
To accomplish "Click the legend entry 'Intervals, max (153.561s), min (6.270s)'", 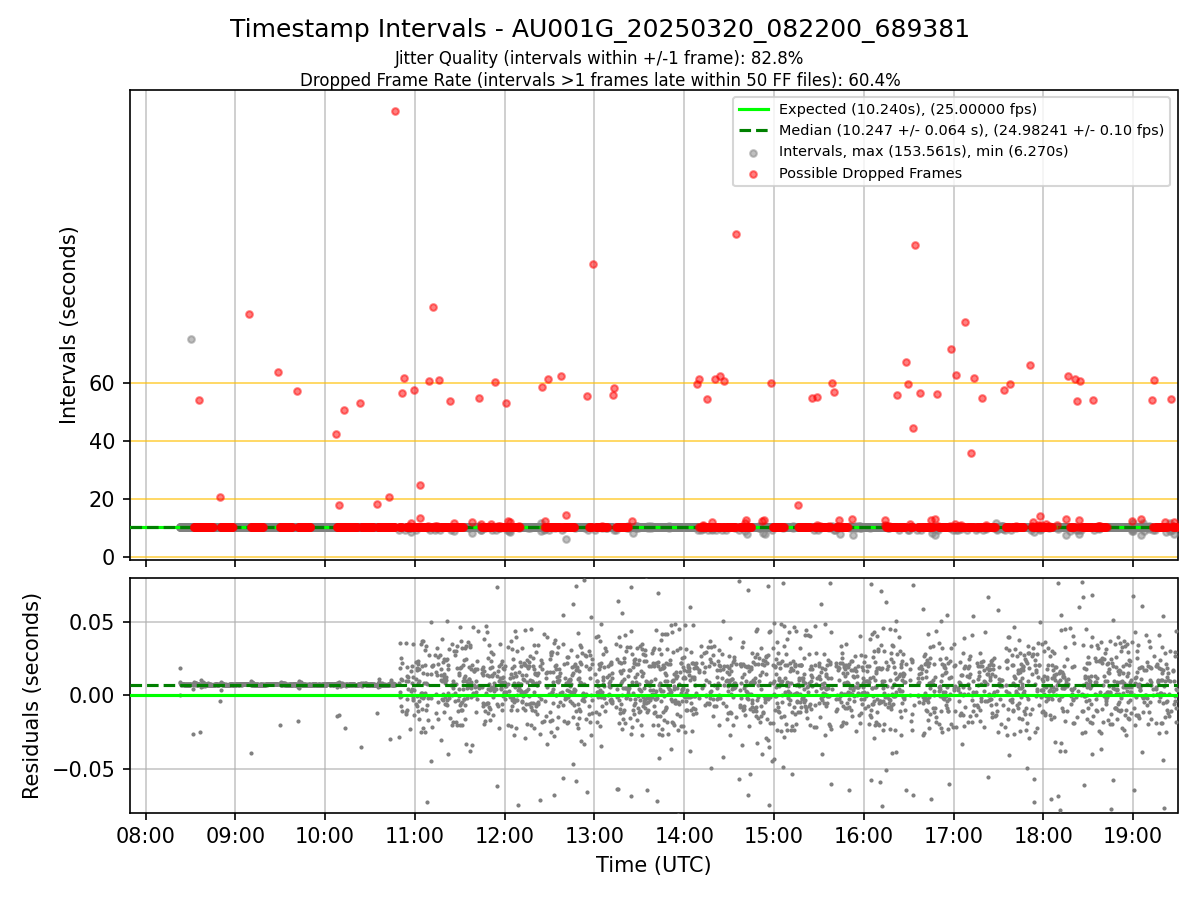I will coord(923,151).
